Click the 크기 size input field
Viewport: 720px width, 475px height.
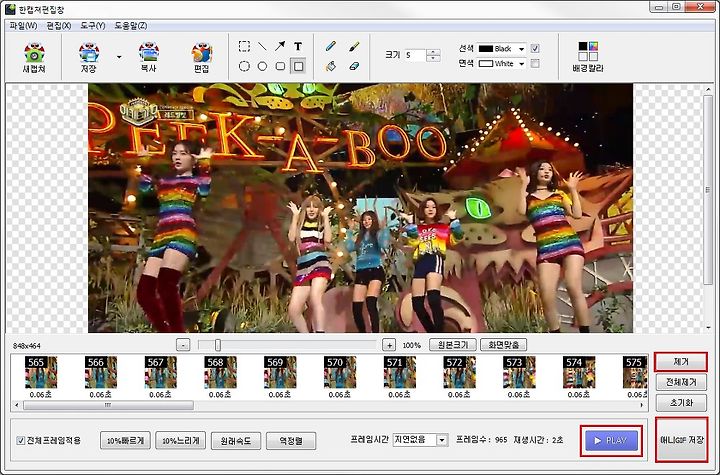[x=415, y=55]
